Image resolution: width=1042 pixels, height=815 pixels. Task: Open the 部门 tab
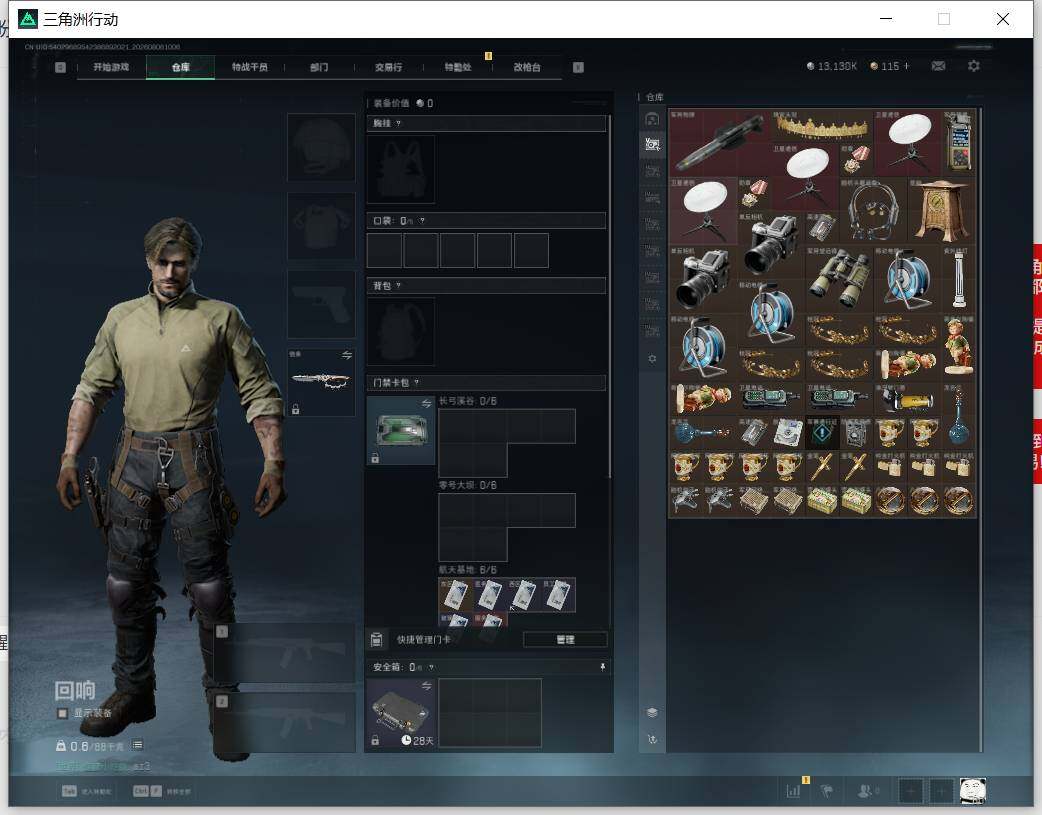click(319, 67)
